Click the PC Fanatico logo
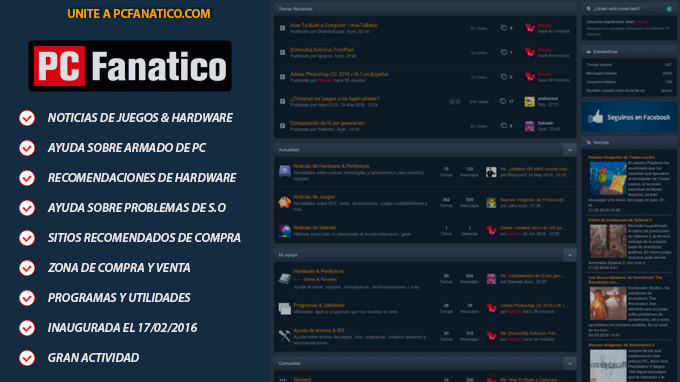 (x=130, y=66)
